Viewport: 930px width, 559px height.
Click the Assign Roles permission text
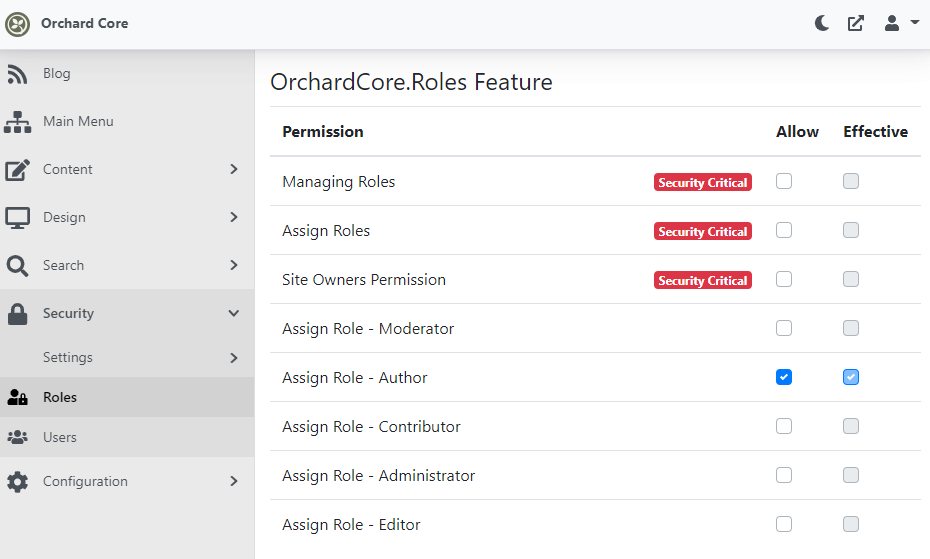326,231
